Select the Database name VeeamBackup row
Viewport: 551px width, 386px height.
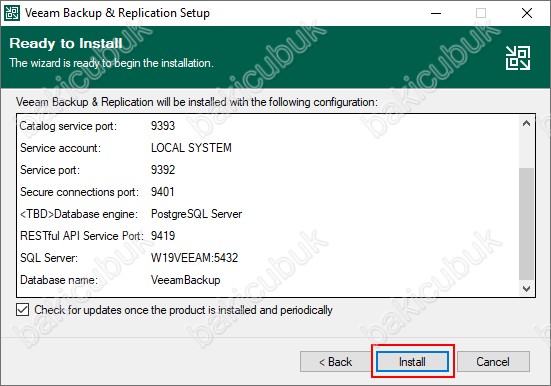[268, 280]
